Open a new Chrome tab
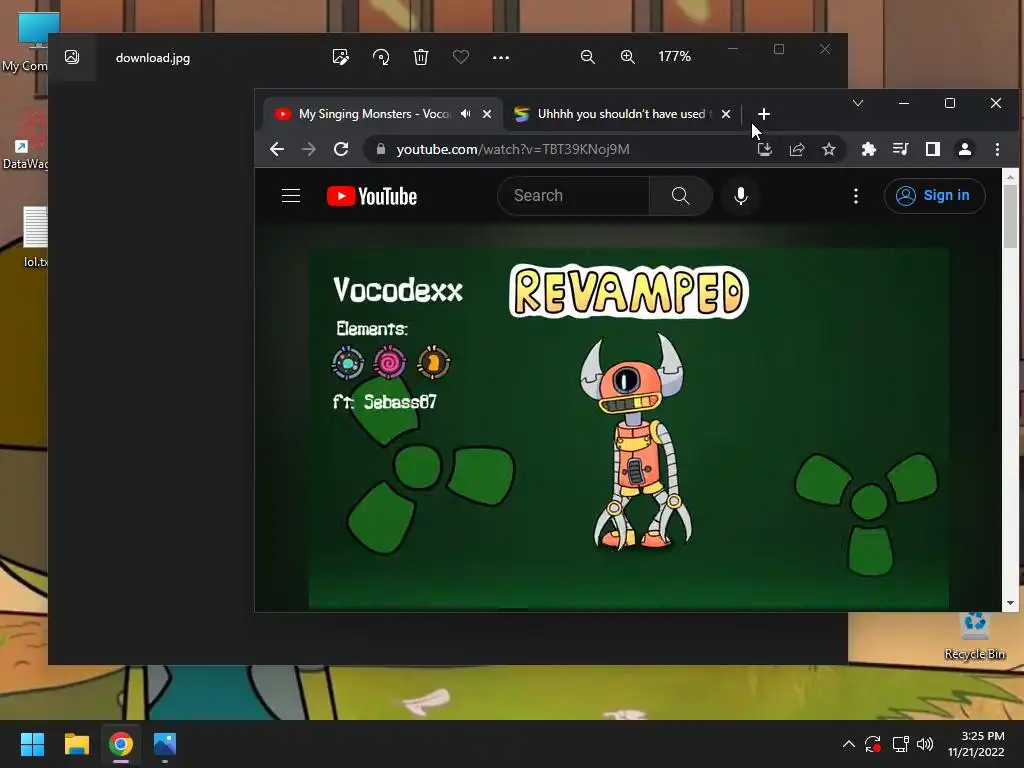Image resolution: width=1024 pixels, height=768 pixels. click(x=763, y=114)
